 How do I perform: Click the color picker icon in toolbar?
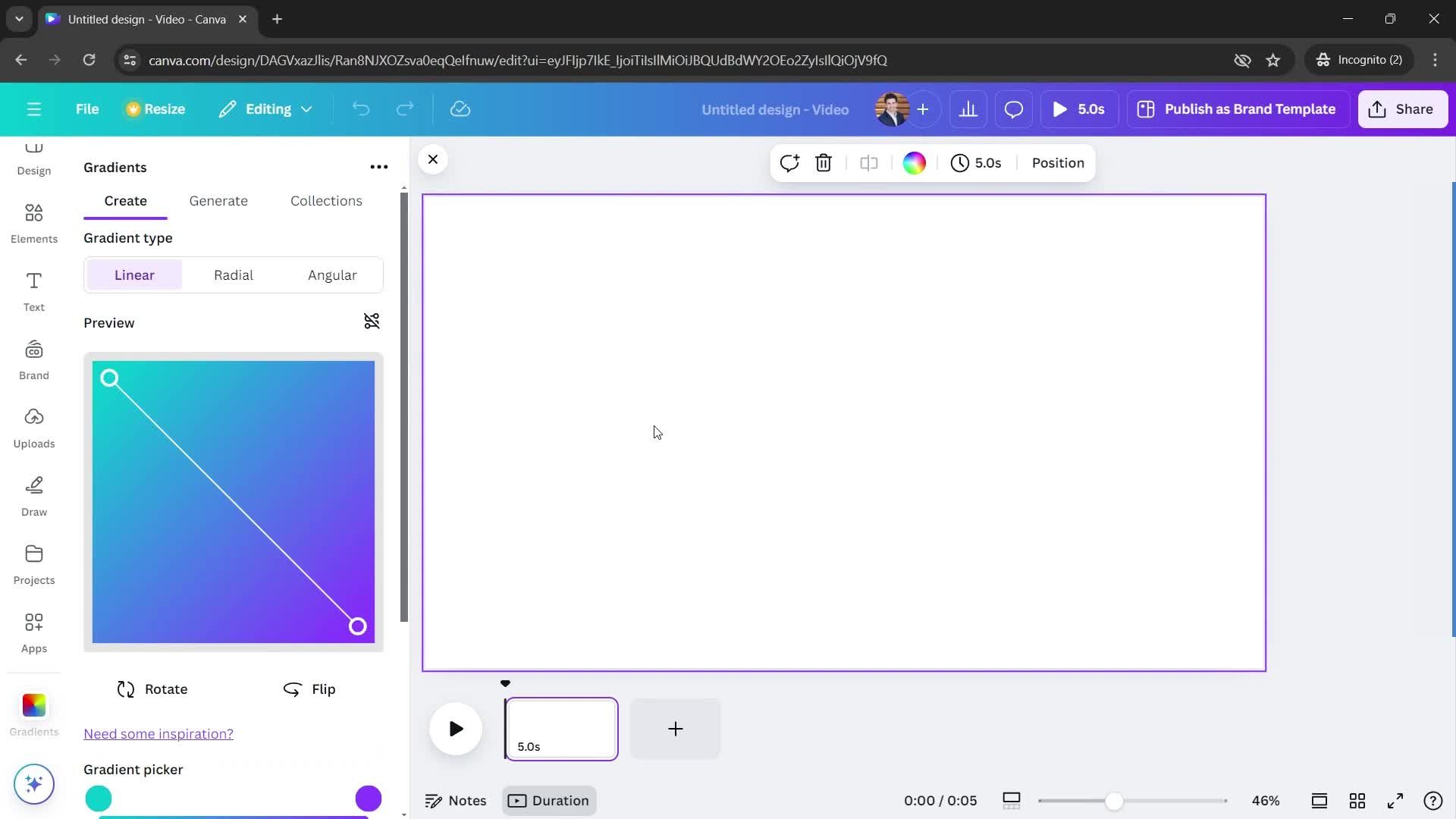pos(915,163)
